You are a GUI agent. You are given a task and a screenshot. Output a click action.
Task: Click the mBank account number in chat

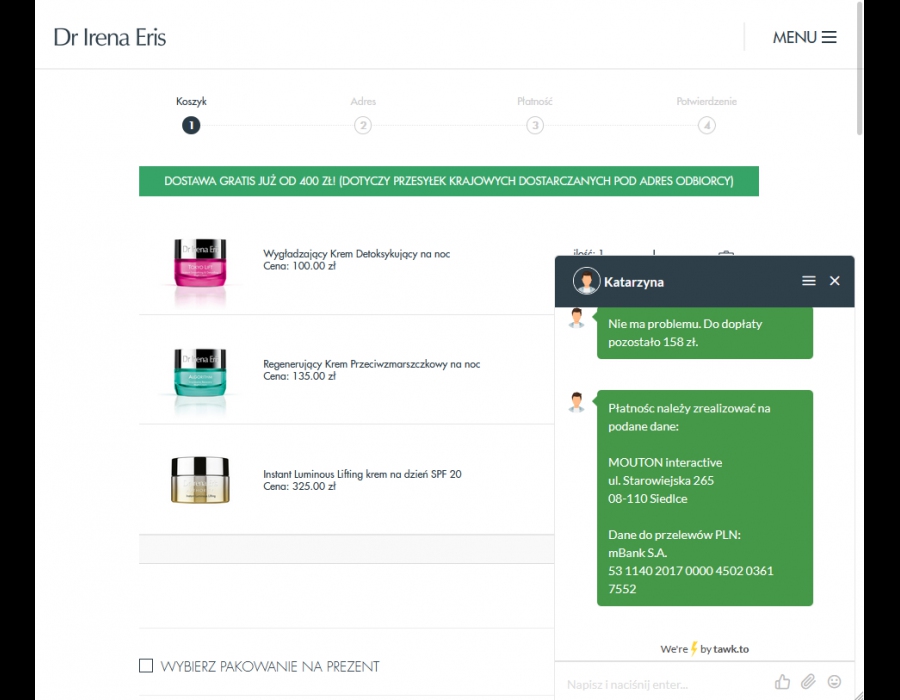point(690,580)
